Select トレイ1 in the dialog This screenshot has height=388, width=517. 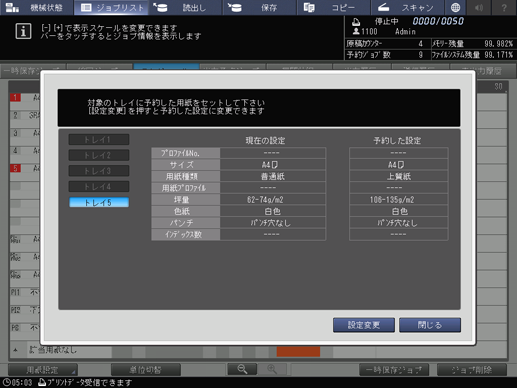tap(99, 139)
